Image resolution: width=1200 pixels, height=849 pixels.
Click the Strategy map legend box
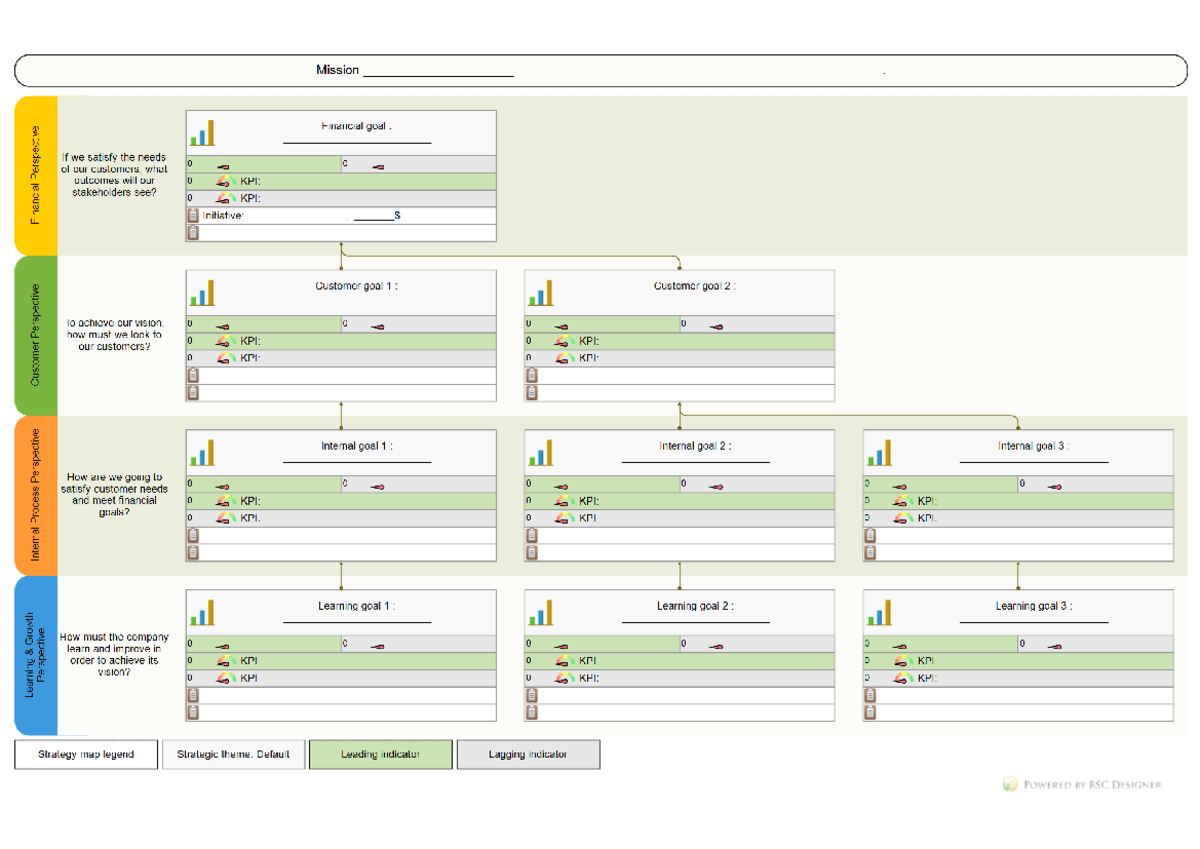[x=86, y=754]
